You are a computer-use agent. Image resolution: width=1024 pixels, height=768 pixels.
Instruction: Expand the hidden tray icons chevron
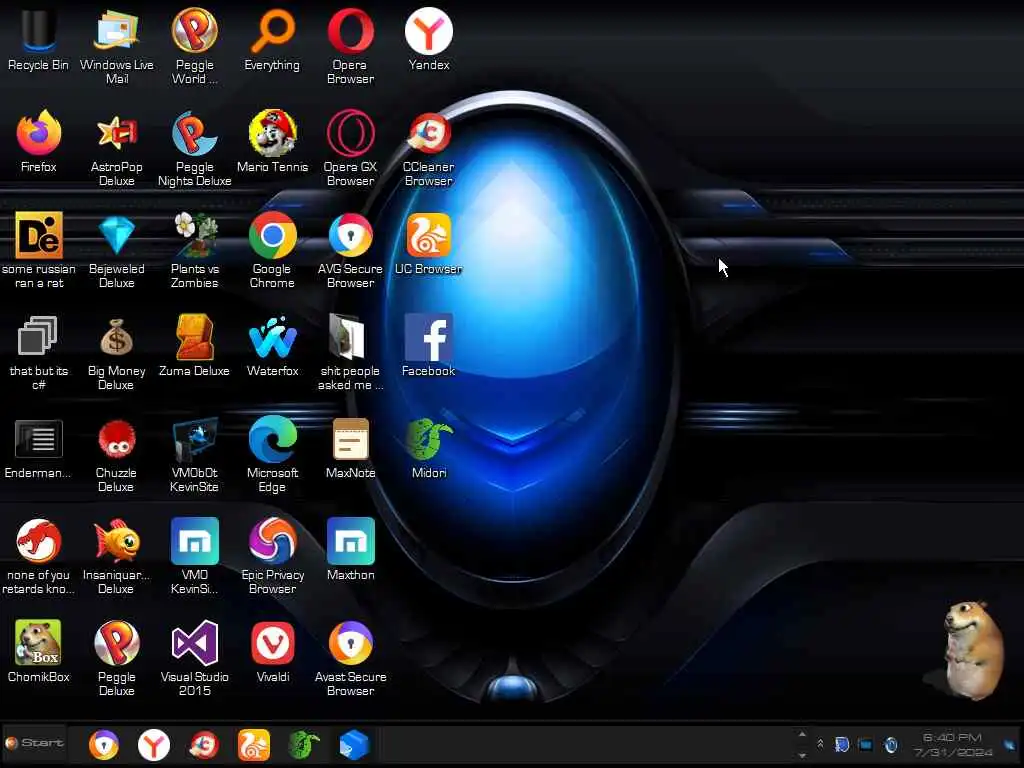820,744
